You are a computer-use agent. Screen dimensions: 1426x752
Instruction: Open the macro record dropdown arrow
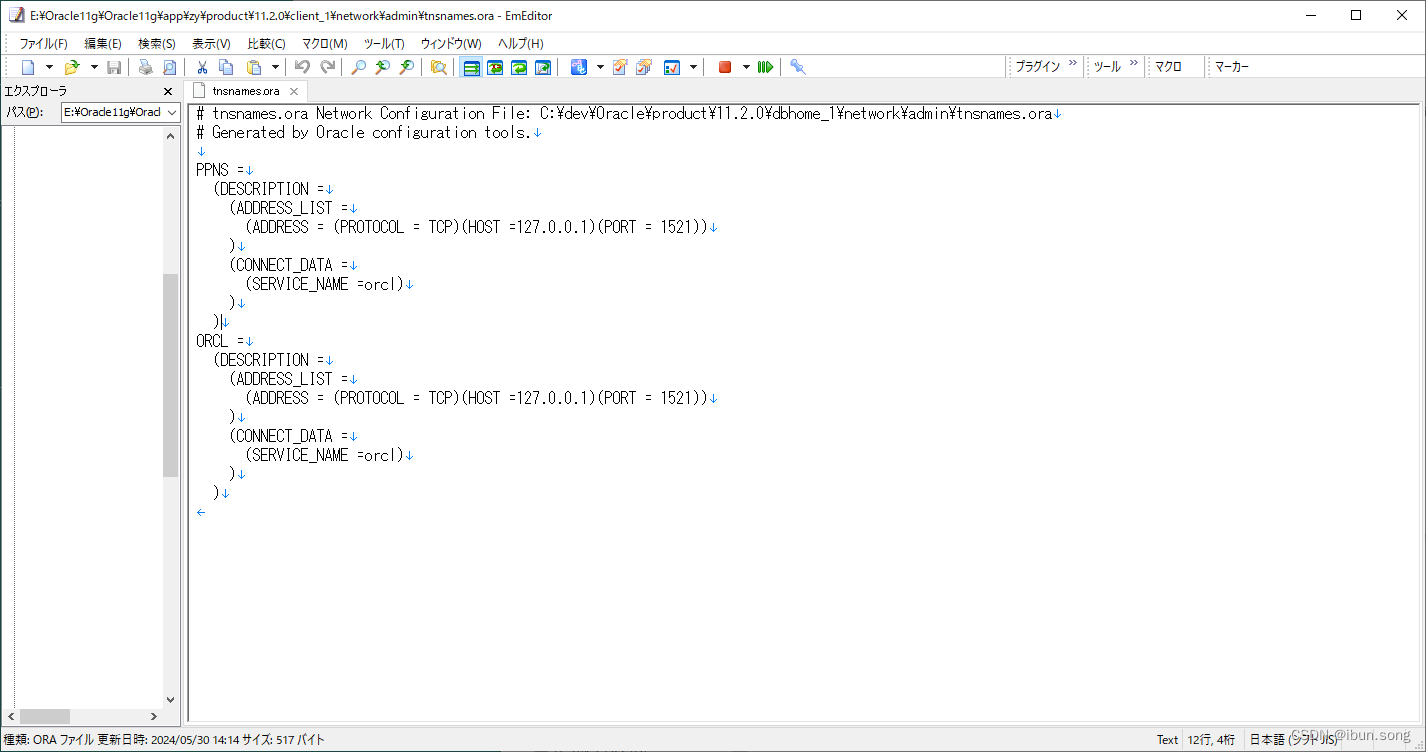[746, 67]
